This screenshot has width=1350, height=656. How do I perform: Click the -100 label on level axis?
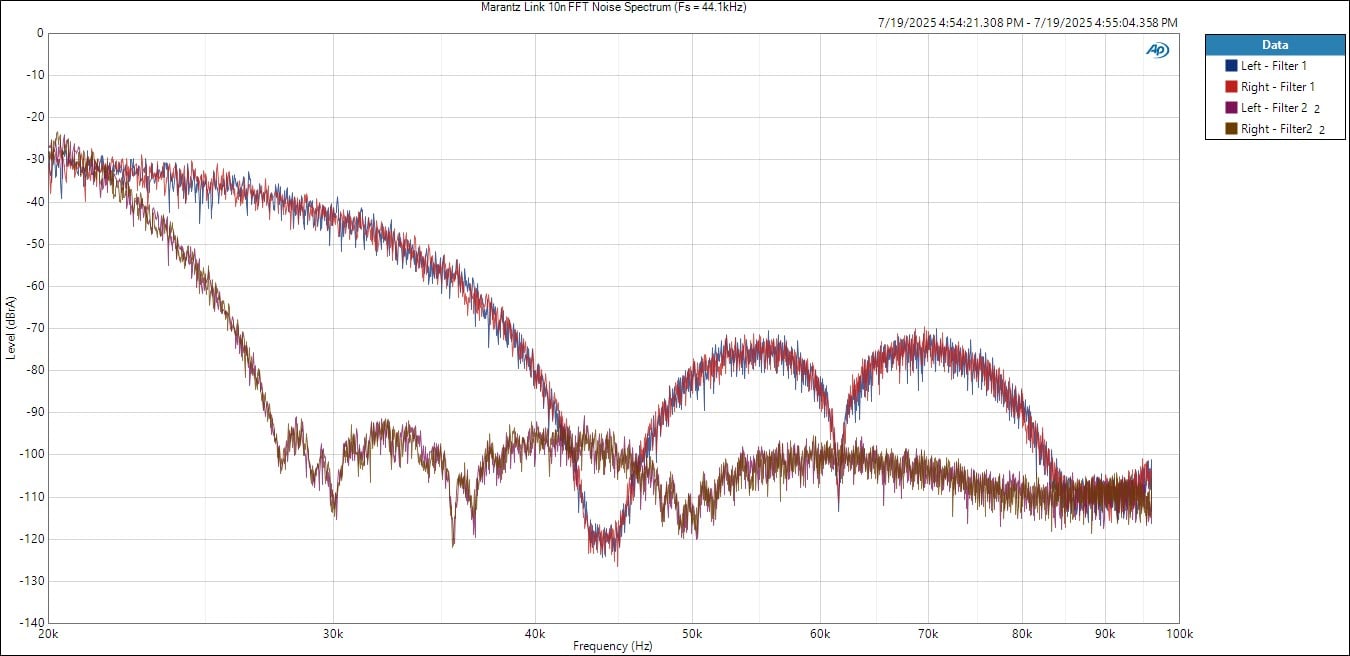(31, 454)
